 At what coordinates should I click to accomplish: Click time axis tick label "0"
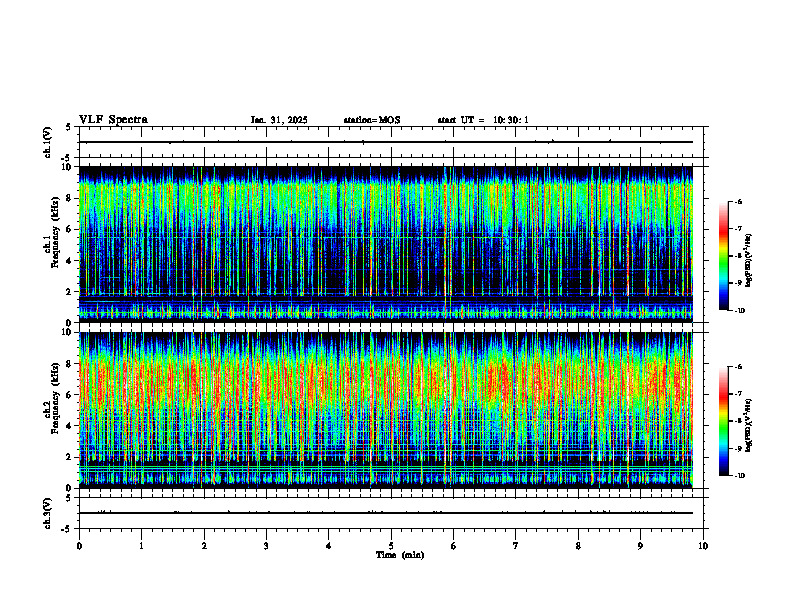click(79, 546)
